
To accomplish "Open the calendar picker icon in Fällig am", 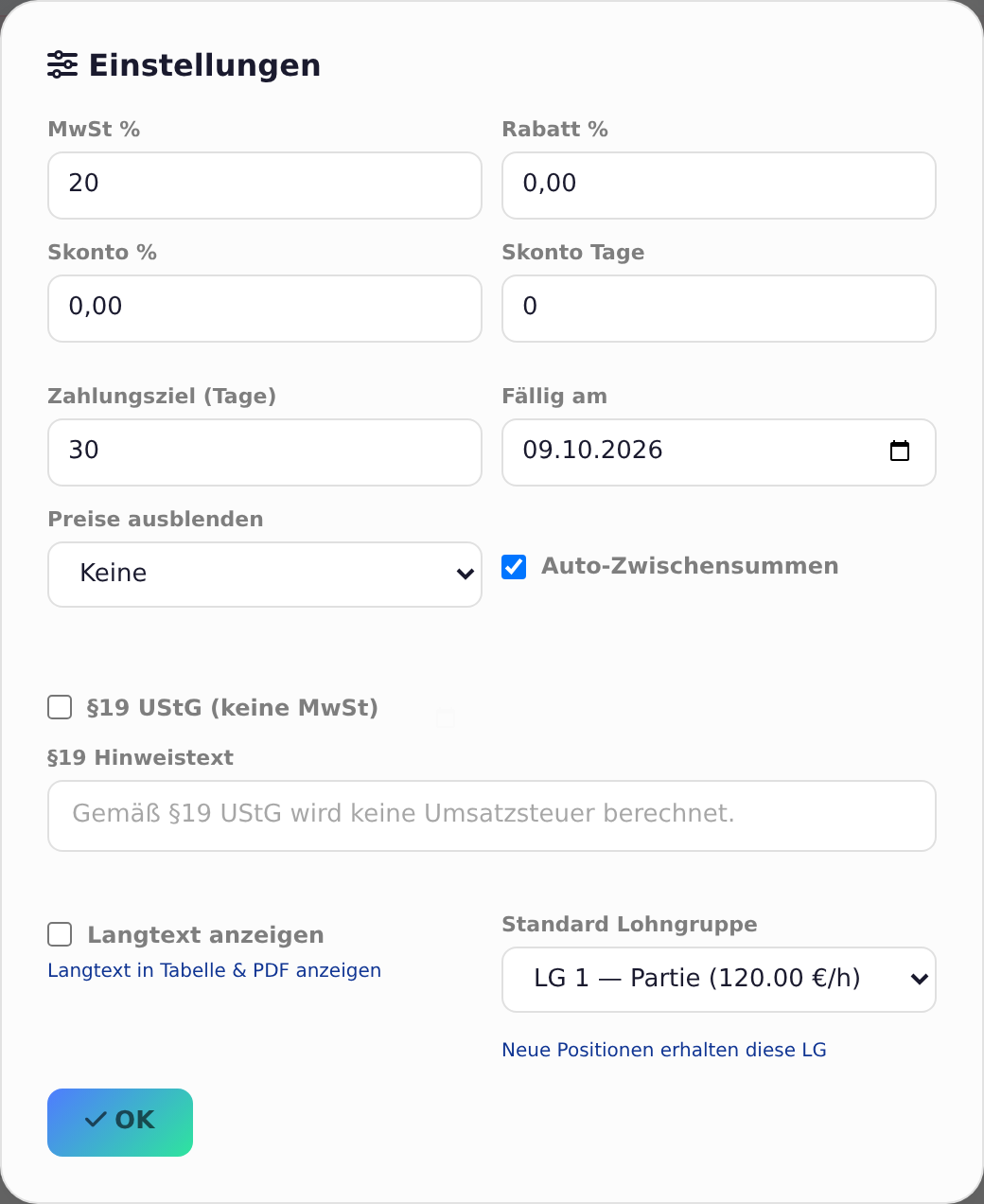I will (900, 451).
